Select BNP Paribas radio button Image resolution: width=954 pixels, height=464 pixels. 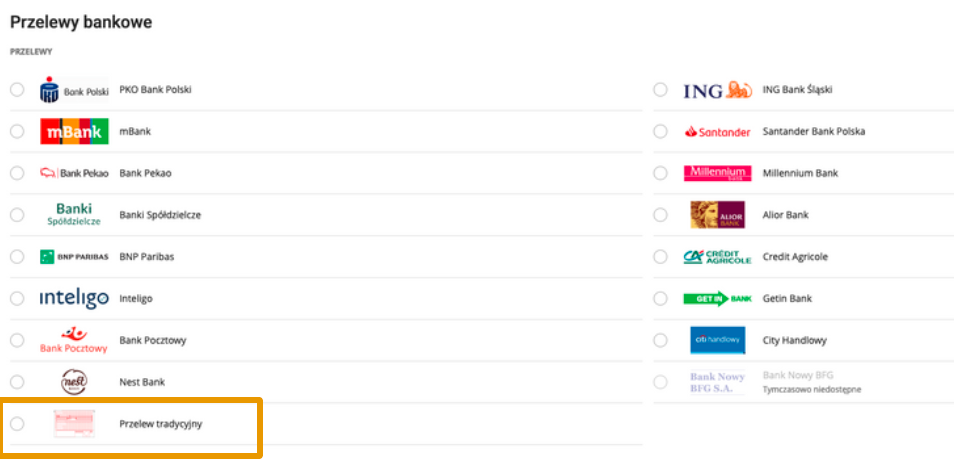click(17, 257)
